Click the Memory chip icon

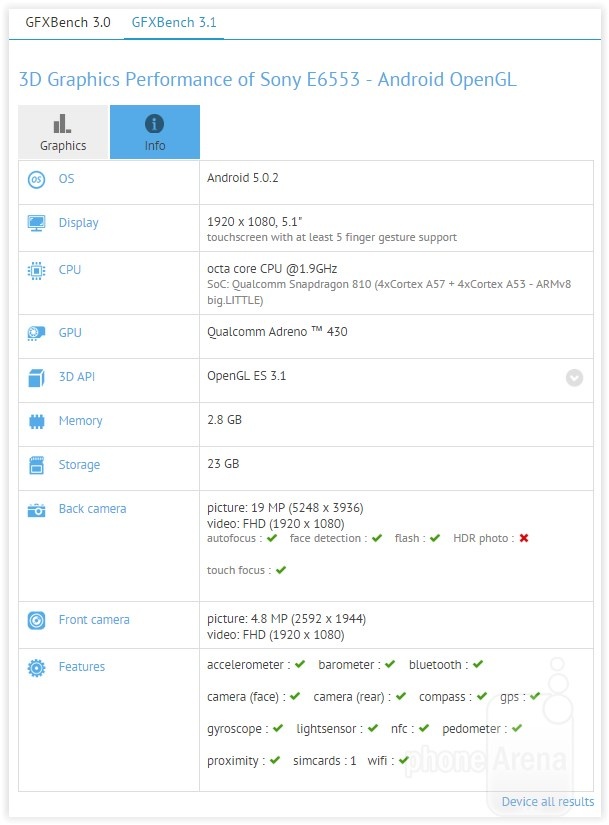click(x=36, y=421)
